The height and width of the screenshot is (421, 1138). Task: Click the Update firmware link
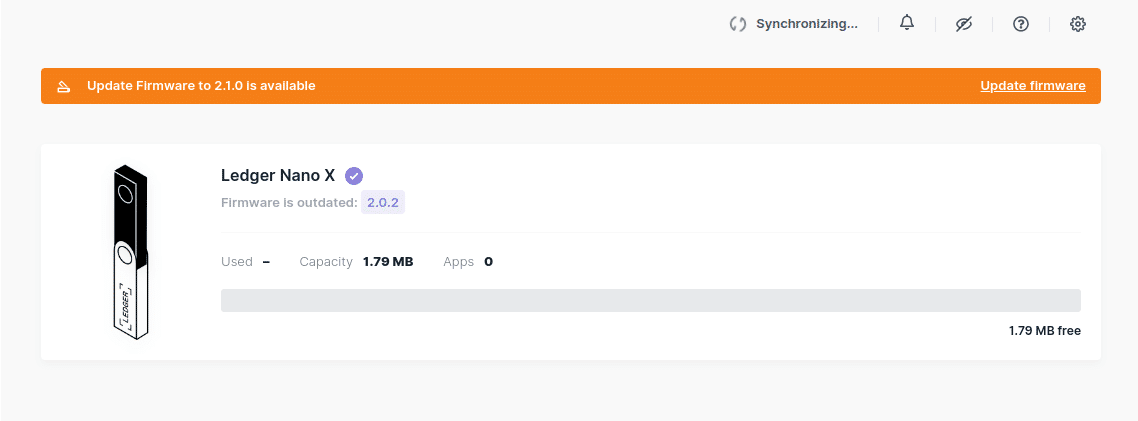[1032, 86]
